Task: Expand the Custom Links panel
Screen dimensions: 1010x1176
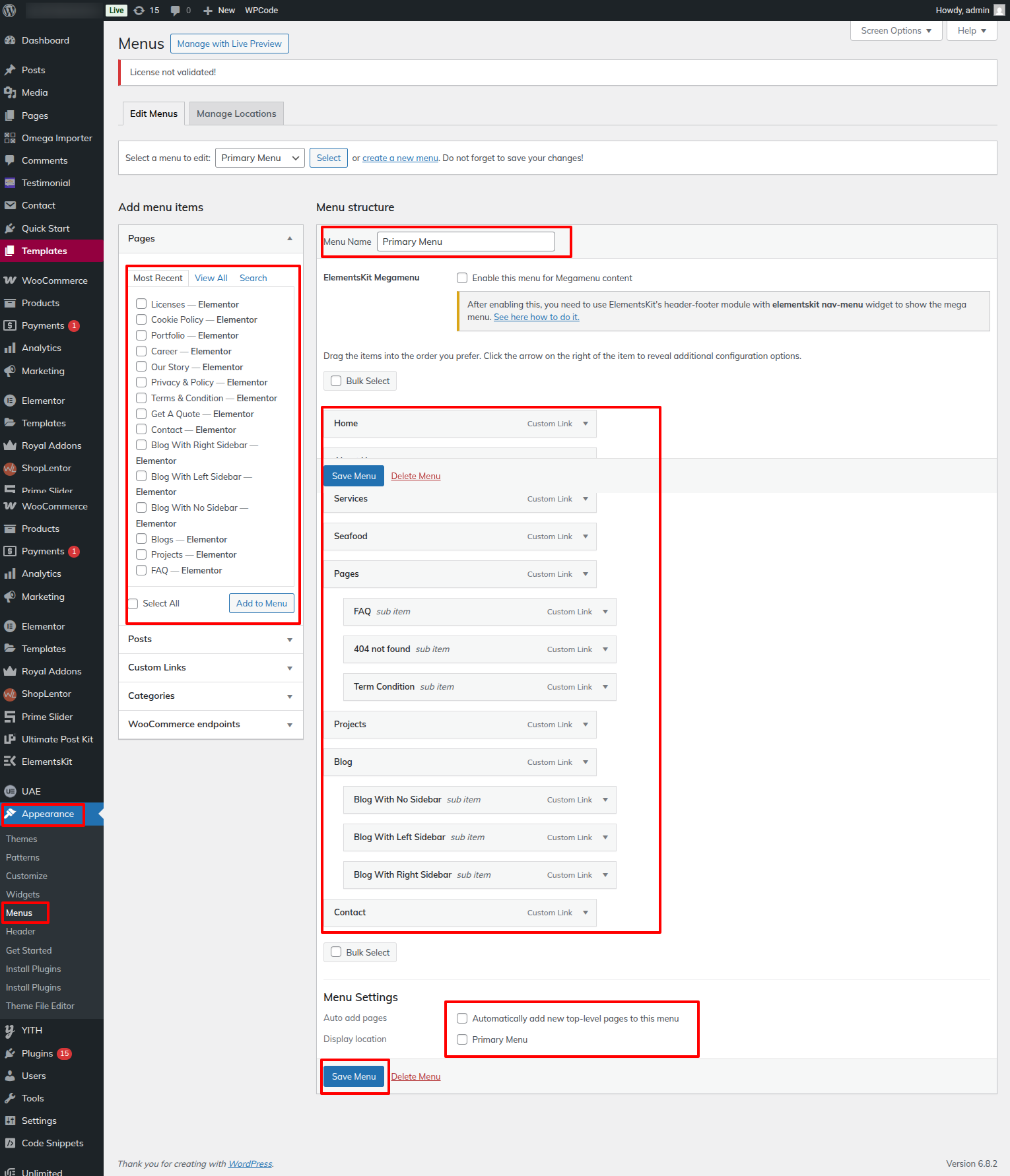Action: click(x=211, y=668)
